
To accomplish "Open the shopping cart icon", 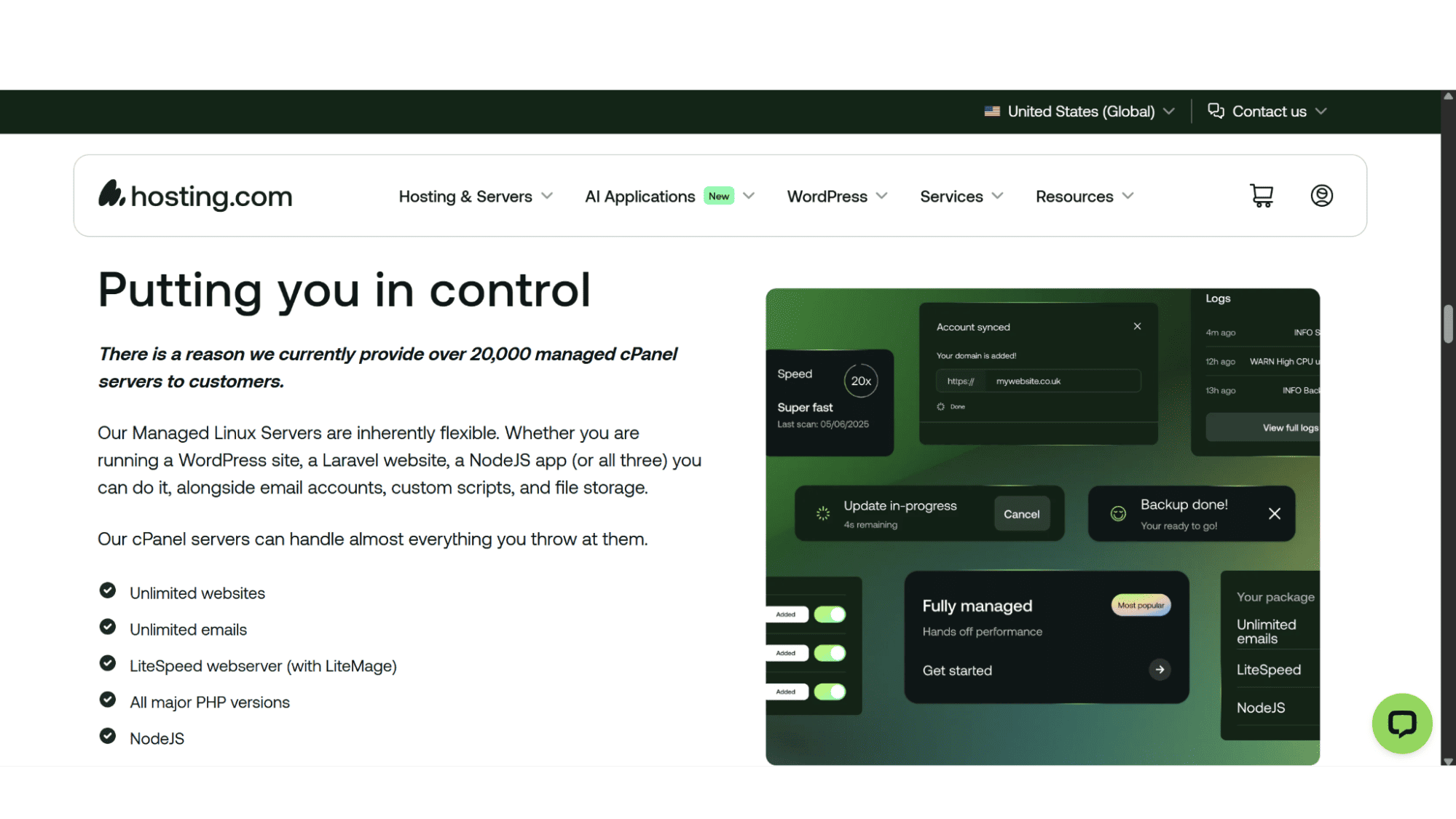I will point(1262,196).
